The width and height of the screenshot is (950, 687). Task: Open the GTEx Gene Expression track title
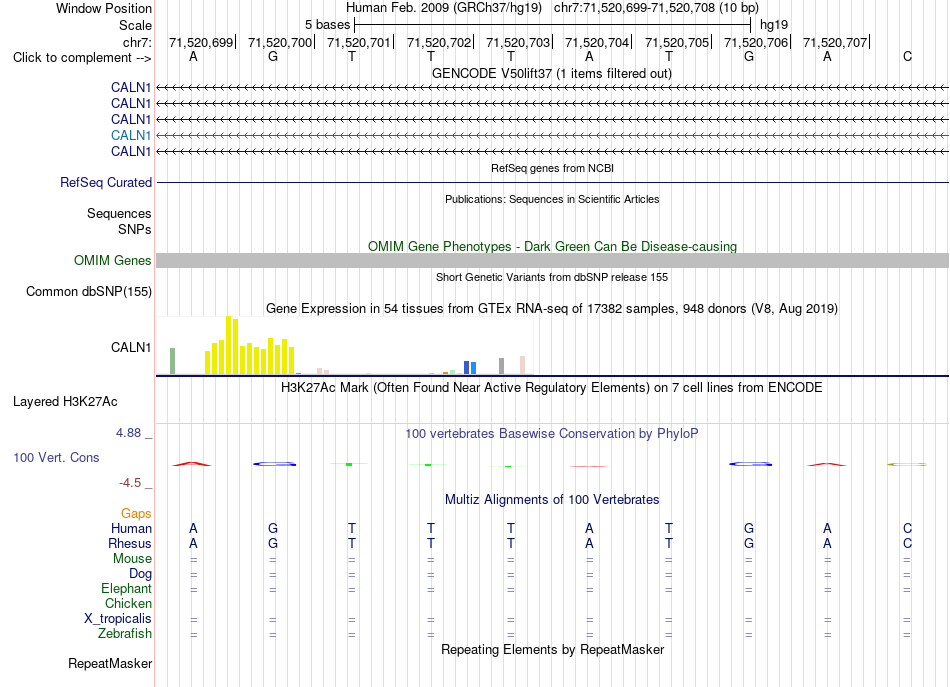(x=551, y=309)
